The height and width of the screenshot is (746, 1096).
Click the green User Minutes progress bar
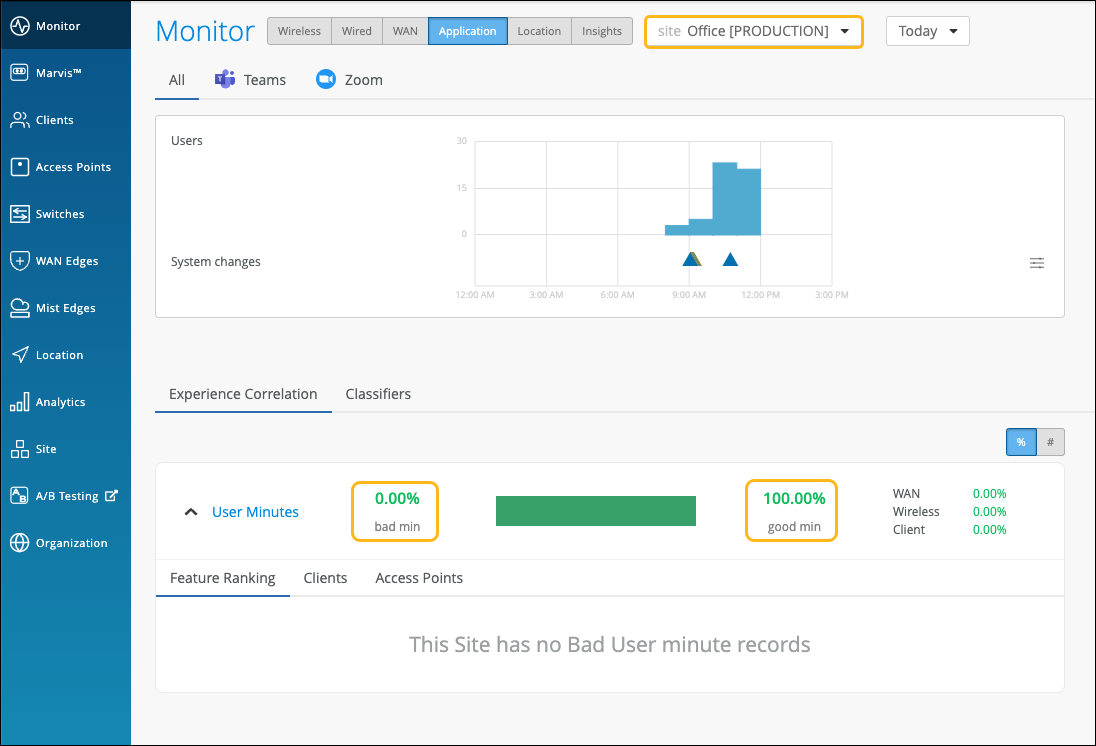click(x=596, y=511)
